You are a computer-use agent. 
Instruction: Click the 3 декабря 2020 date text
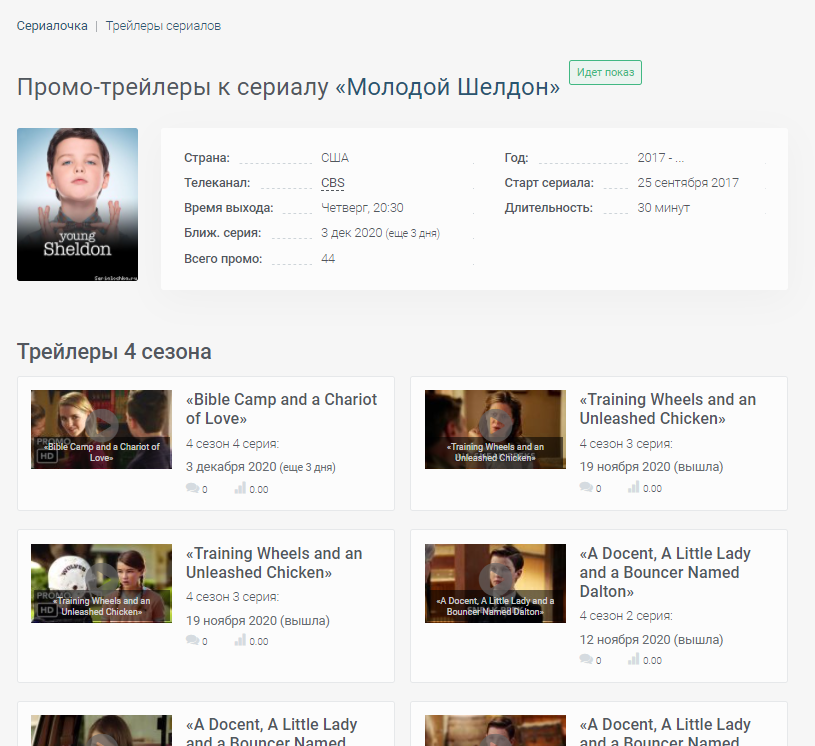231,467
